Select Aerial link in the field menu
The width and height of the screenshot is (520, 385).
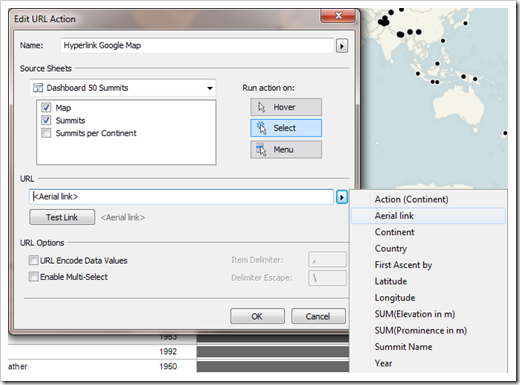[428, 216]
